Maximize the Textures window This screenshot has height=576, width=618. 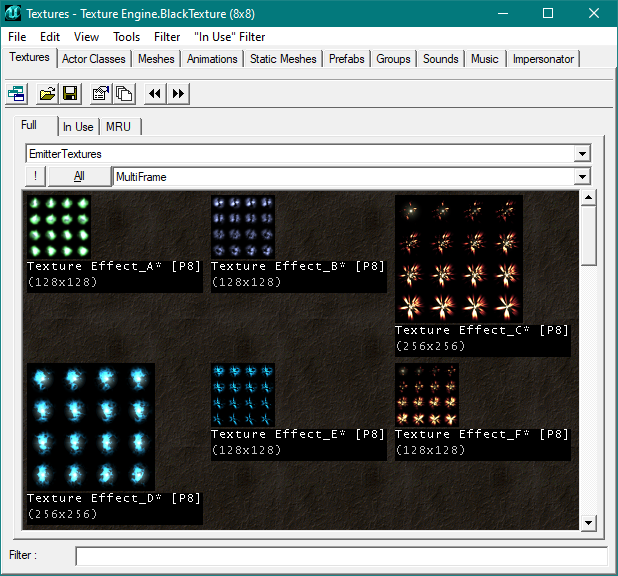tap(548, 13)
